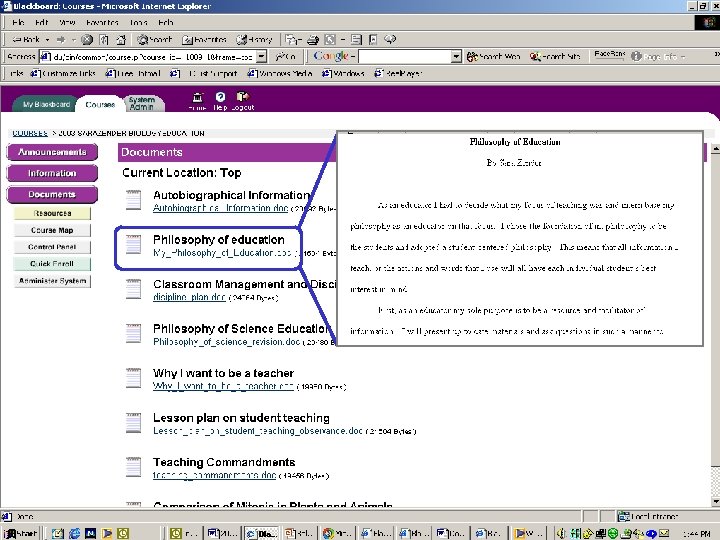Click the browser Back button
The height and width of the screenshot is (540, 720).
click(x=26, y=39)
